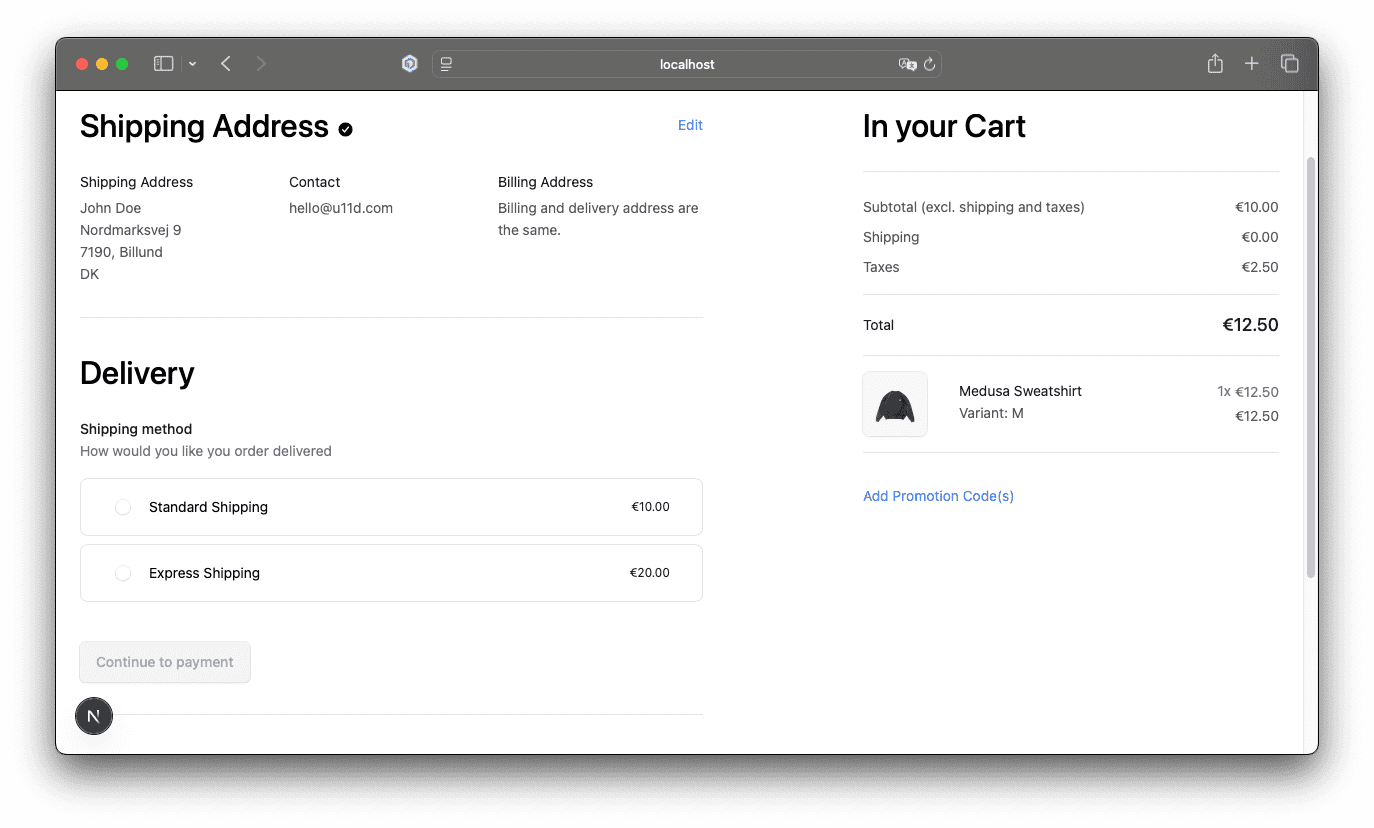Viewport: 1374px width, 828px height.
Task: Click the page vertical scrollbar
Action: [x=1310, y=367]
